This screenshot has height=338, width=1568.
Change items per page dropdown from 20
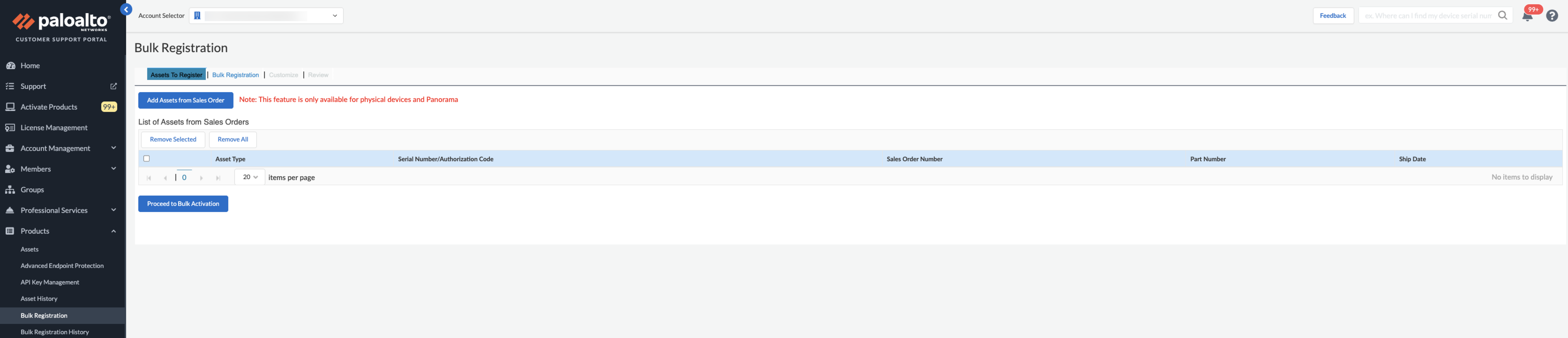pos(250,177)
